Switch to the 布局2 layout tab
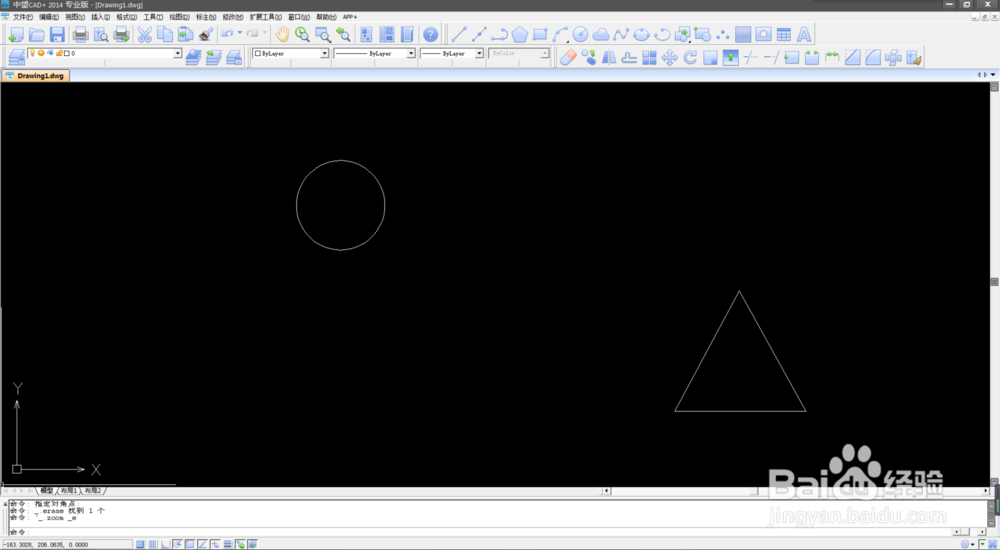 pyautogui.click(x=93, y=491)
